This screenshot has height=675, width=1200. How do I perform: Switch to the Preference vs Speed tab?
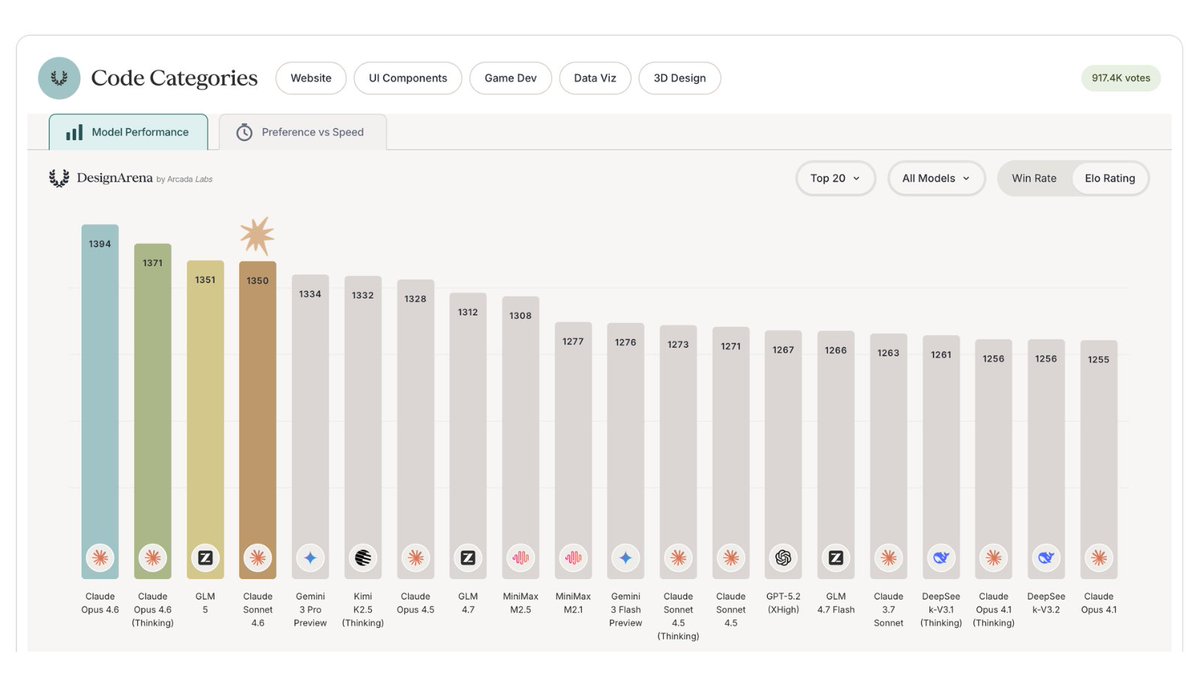click(x=302, y=131)
